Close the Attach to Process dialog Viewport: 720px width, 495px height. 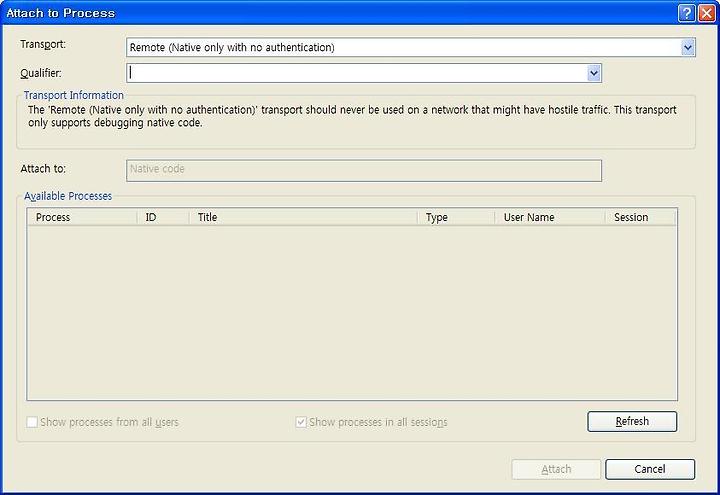click(707, 13)
